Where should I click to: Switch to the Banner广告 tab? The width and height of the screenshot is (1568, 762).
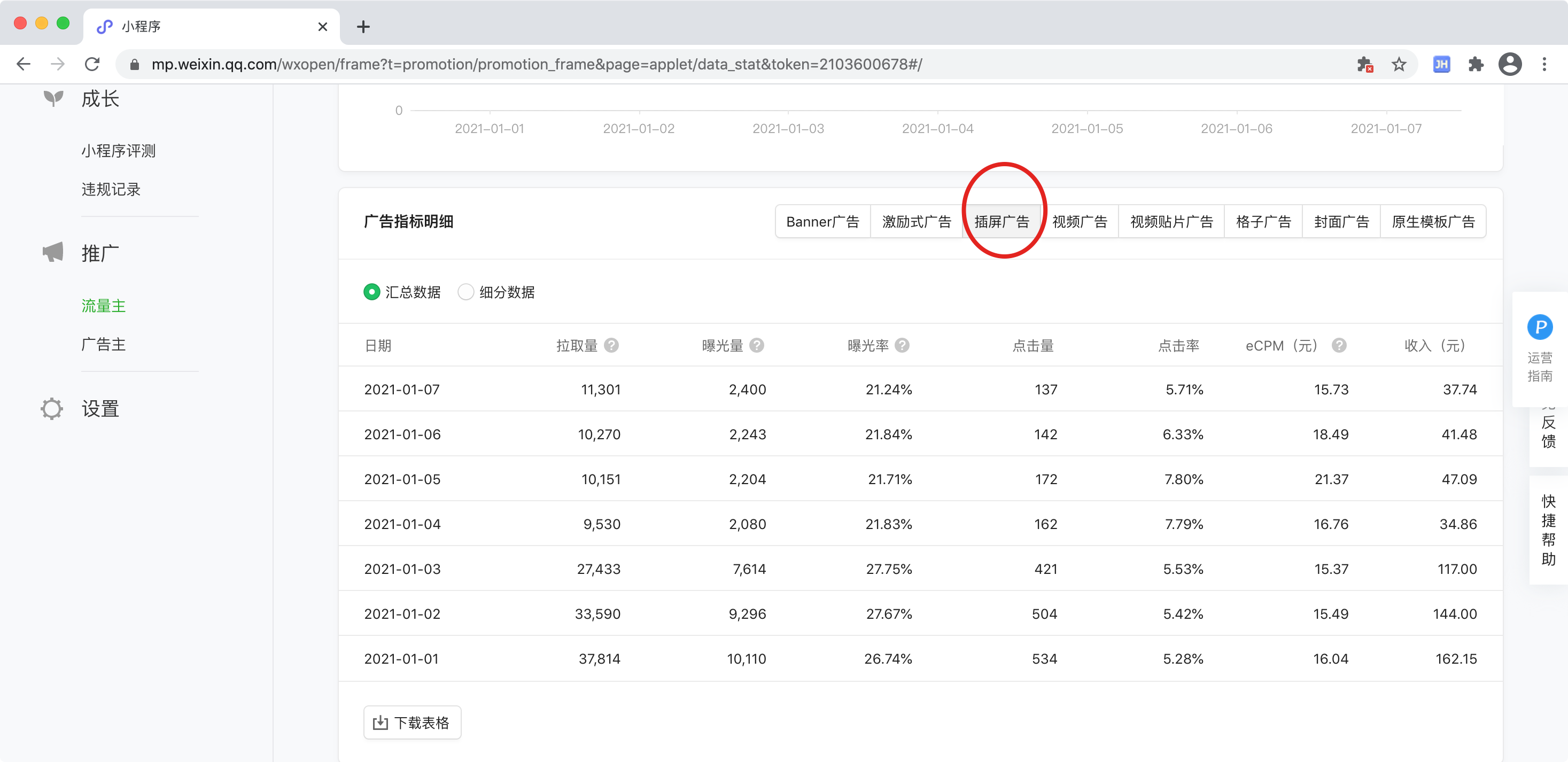pos(822,222)
